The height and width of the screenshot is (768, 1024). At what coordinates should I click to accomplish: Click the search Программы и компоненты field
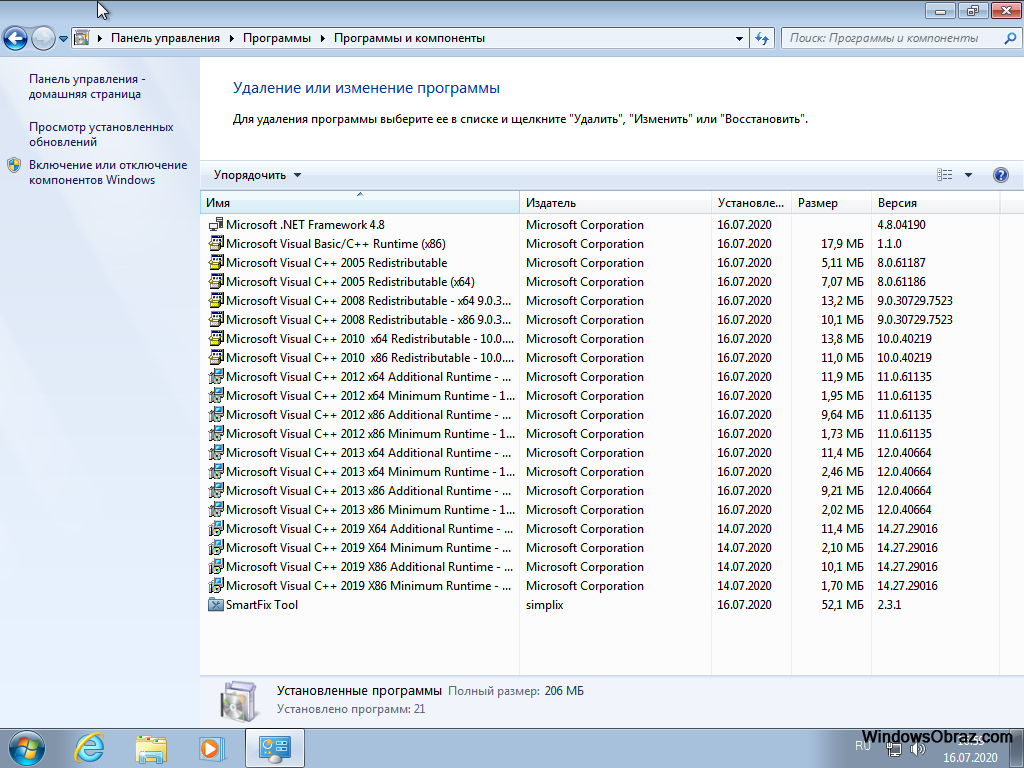pyautogui.click(x=893, y=38)
